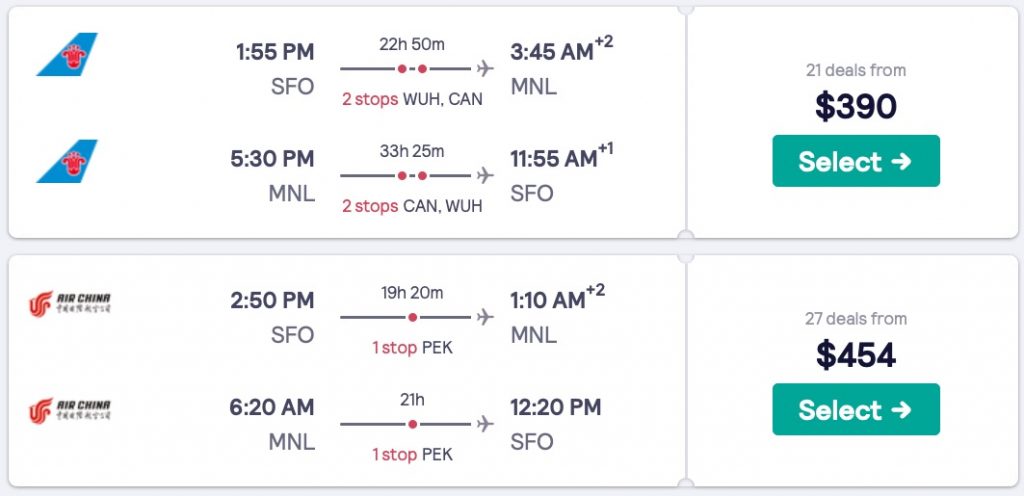Click the 12:20 PM arrival time
The image size is (1024, 496).
[x=557, y=407]
